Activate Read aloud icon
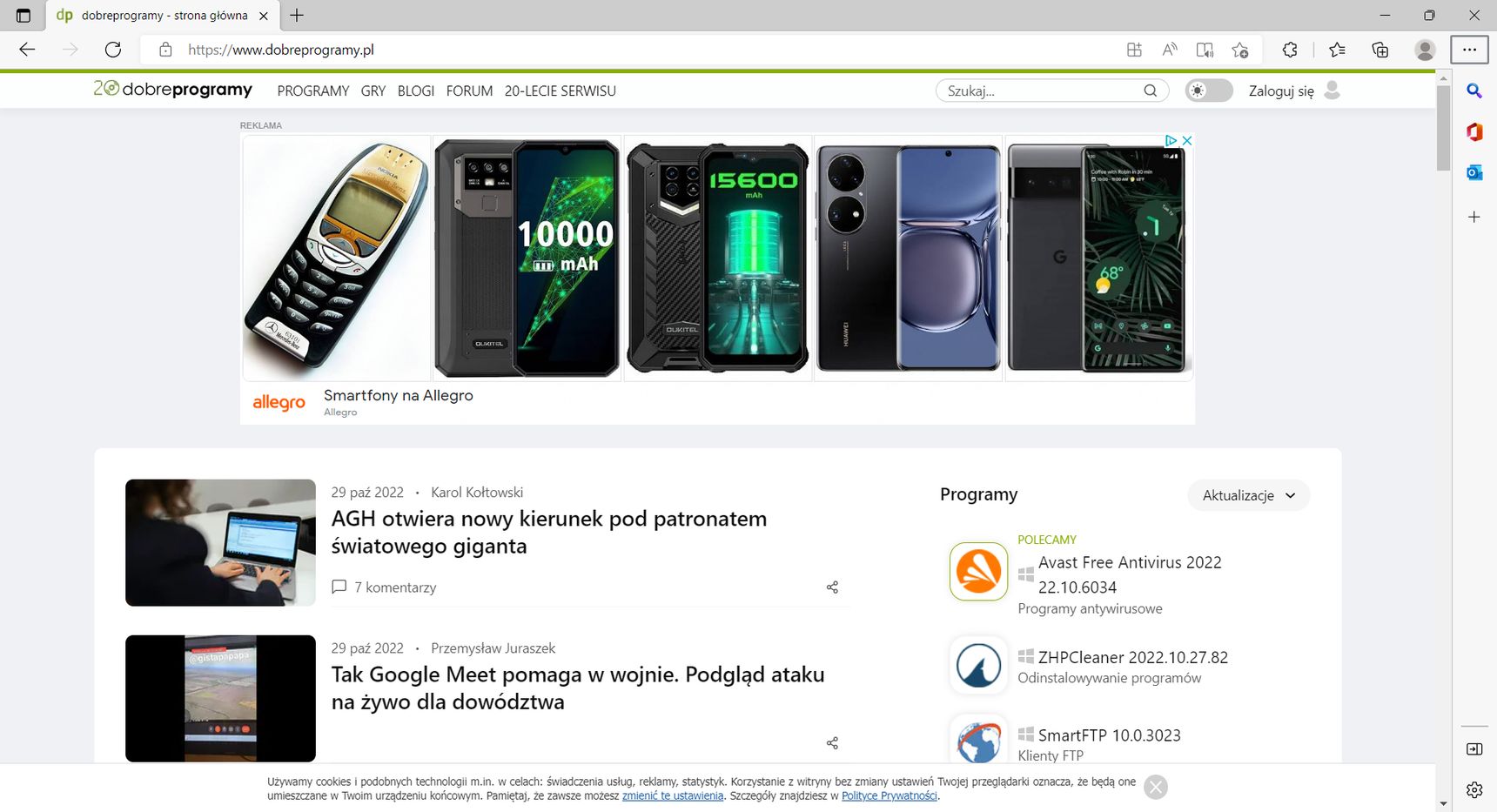The image size is (1497, 812). coord(1170,50)
